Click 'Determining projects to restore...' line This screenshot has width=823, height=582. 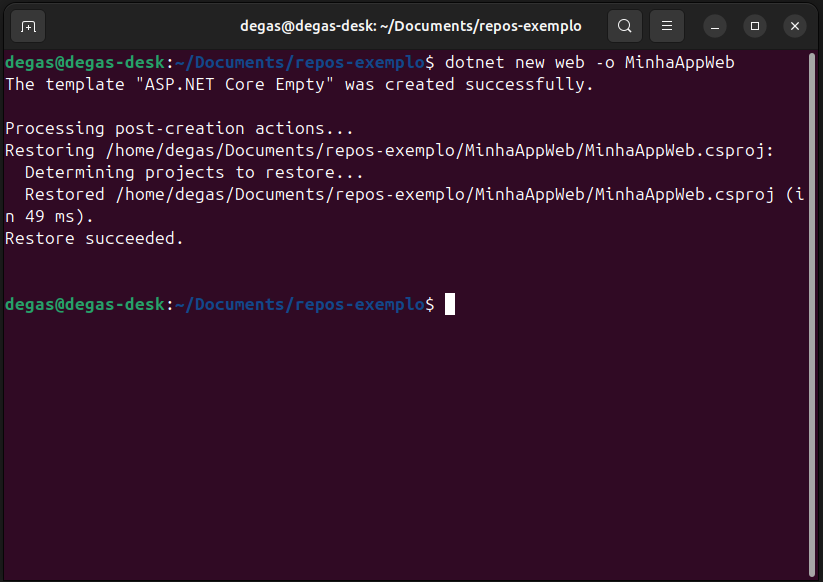tap(194, 173)
